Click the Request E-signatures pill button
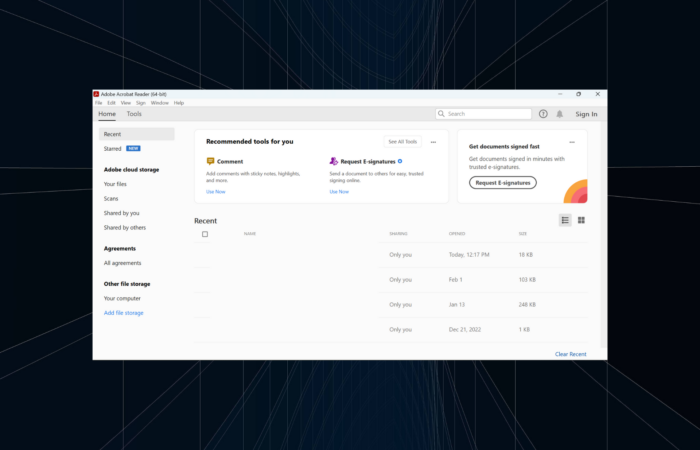 (x=503, y=183)
